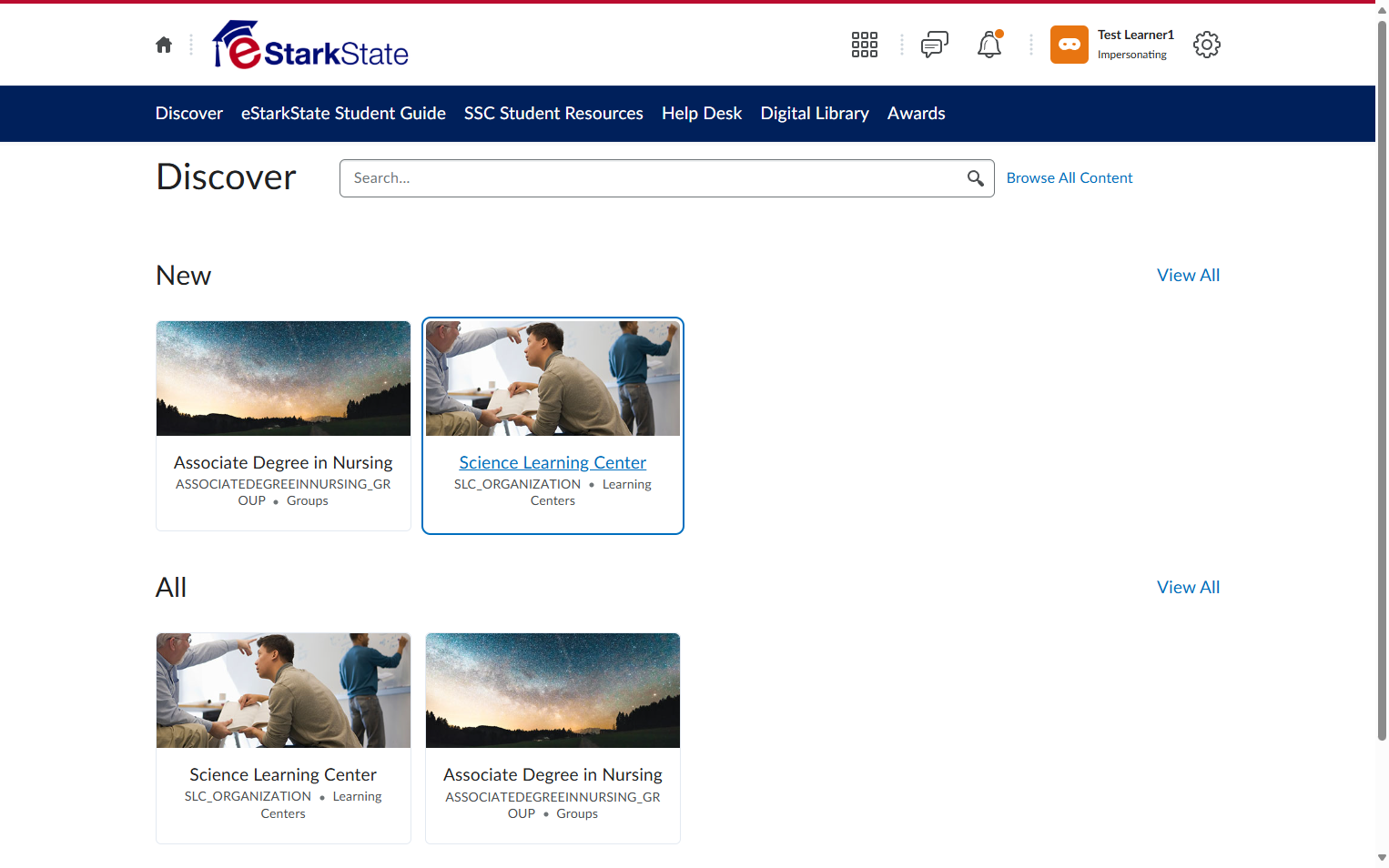This screenshot has width=1389, height=868.
Task: Click Science Learning Center title under All
Action: click(283, 775)
